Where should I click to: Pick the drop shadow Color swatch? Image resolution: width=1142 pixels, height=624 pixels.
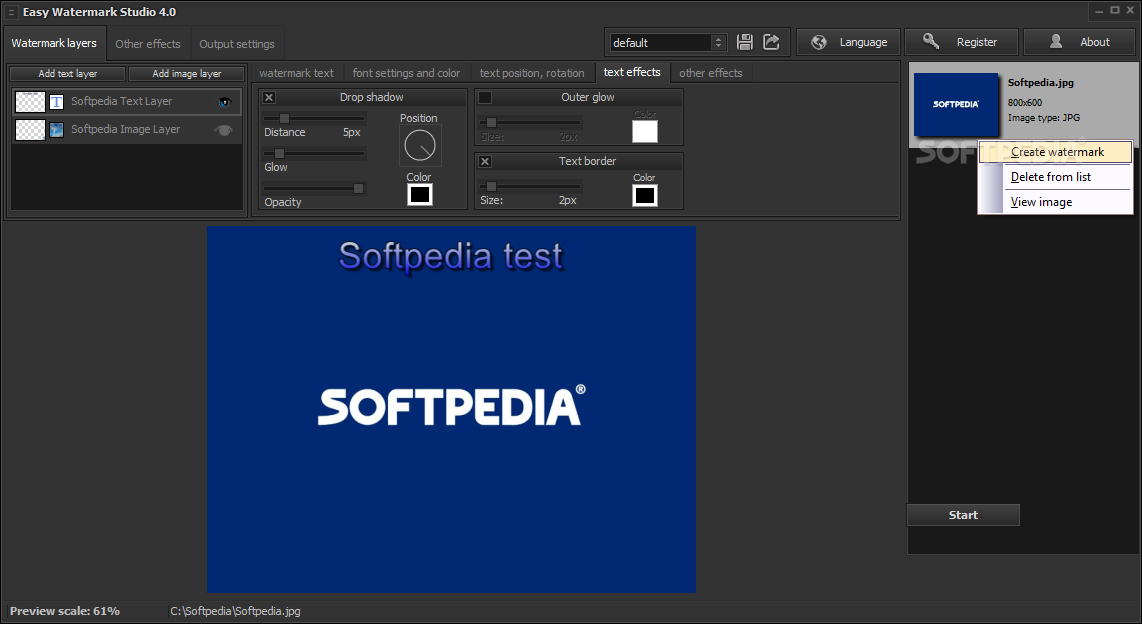pyautogui.click(x=420, y=194)
